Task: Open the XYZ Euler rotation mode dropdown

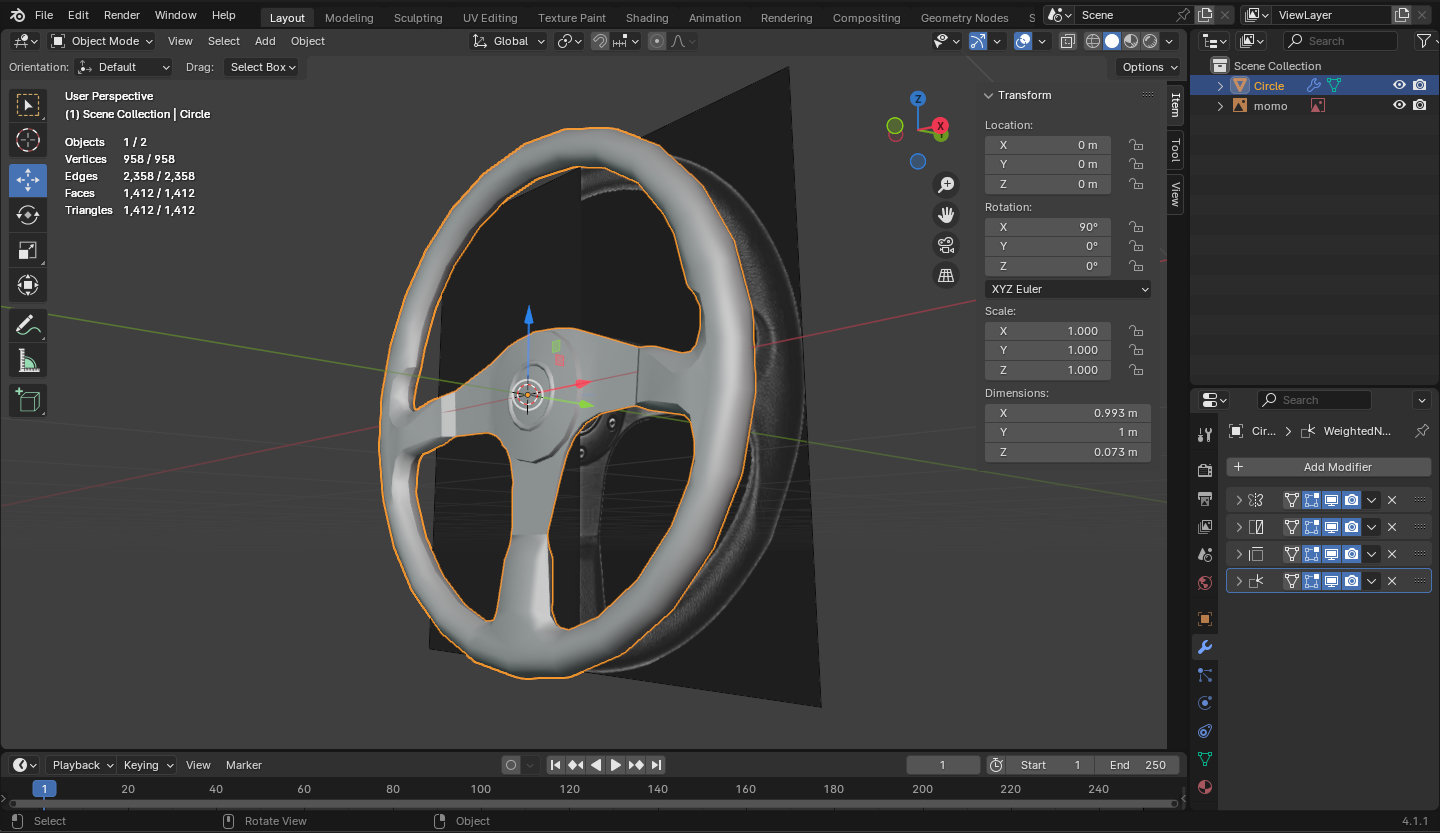Action: pos(1067,289)
